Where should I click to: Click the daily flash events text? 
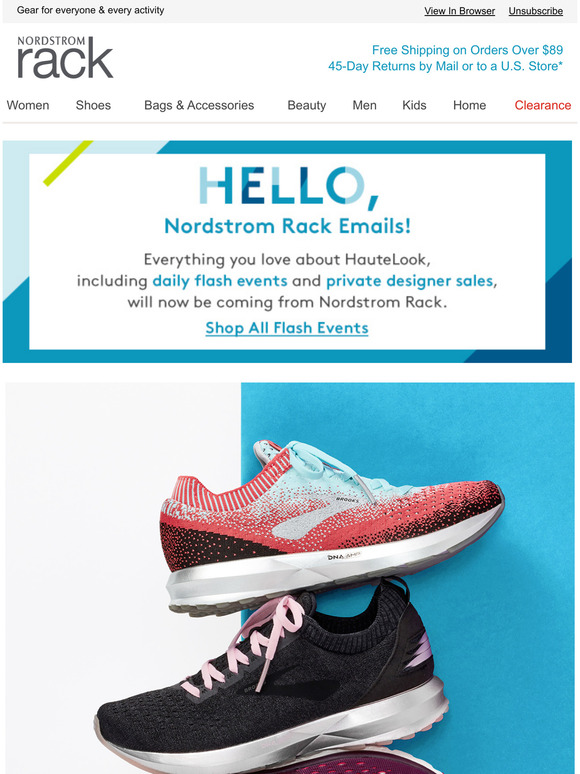(220, 281)
